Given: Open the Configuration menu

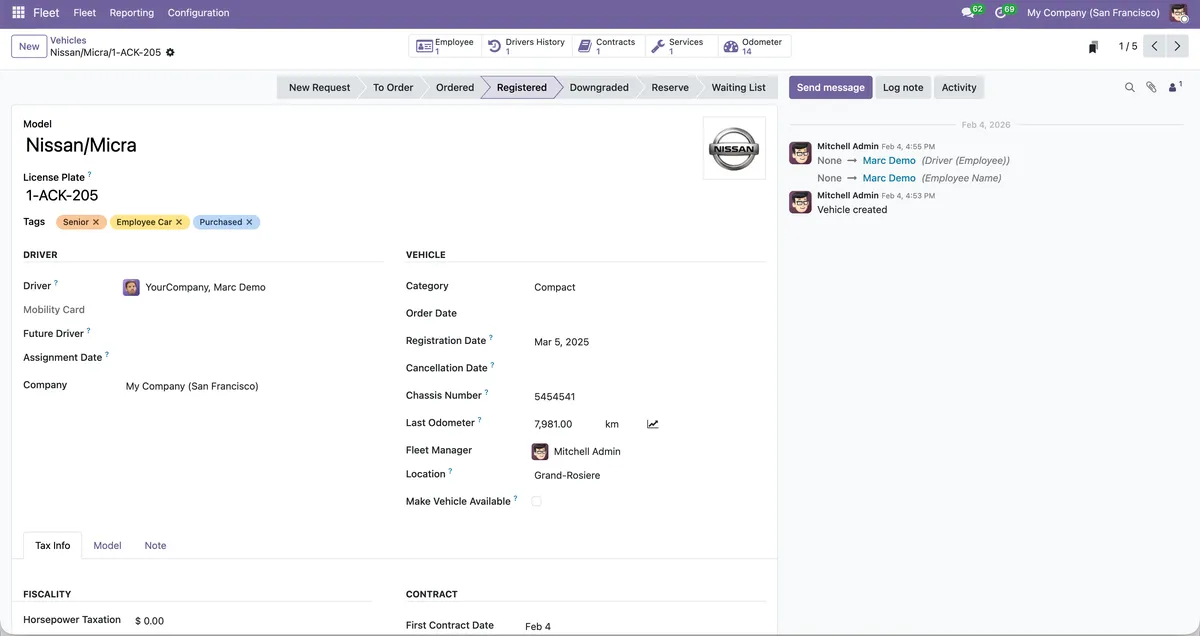Looking at the screenshot, I should coord(198,13).
